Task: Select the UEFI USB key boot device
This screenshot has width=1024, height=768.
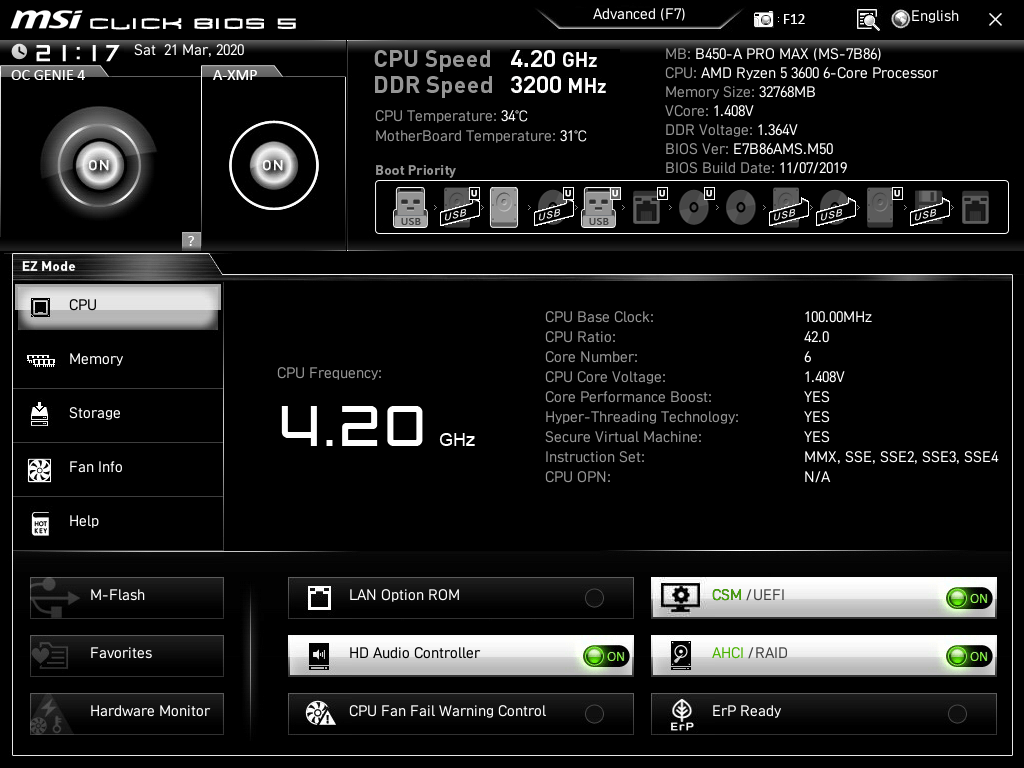Action: [601, 208]
